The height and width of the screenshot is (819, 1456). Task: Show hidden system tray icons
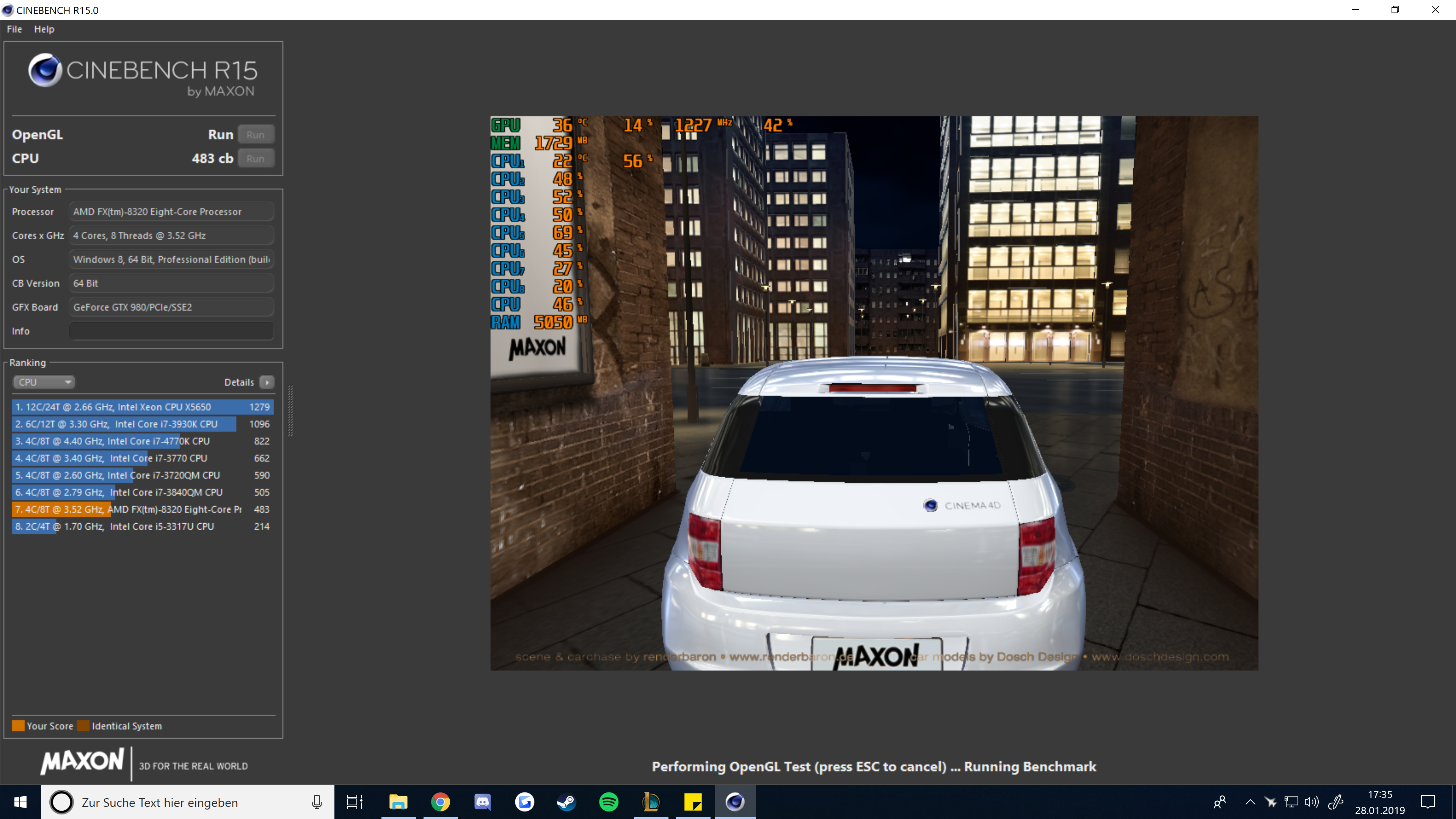1250,802
